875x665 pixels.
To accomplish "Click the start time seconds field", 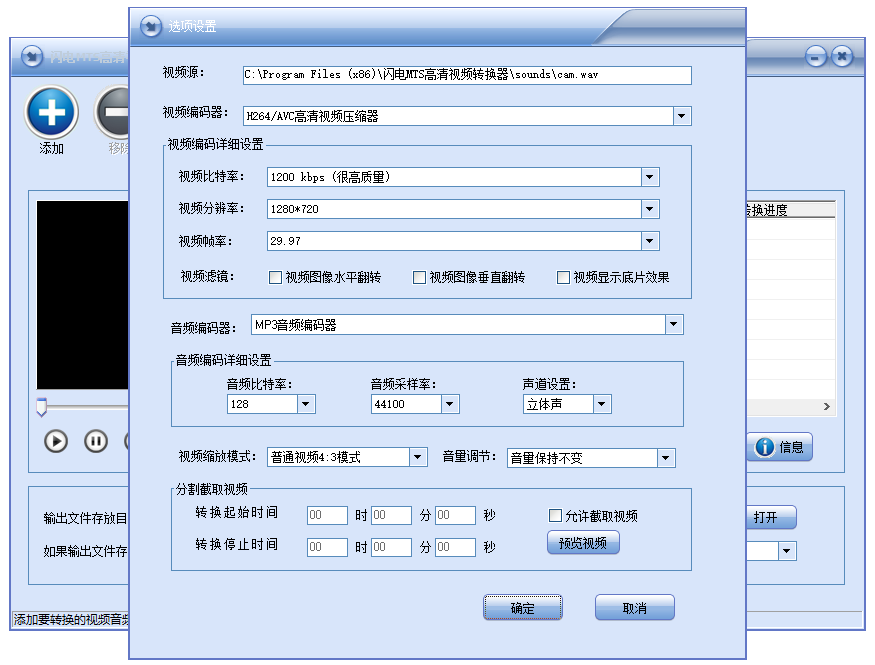I will (455, 515).
